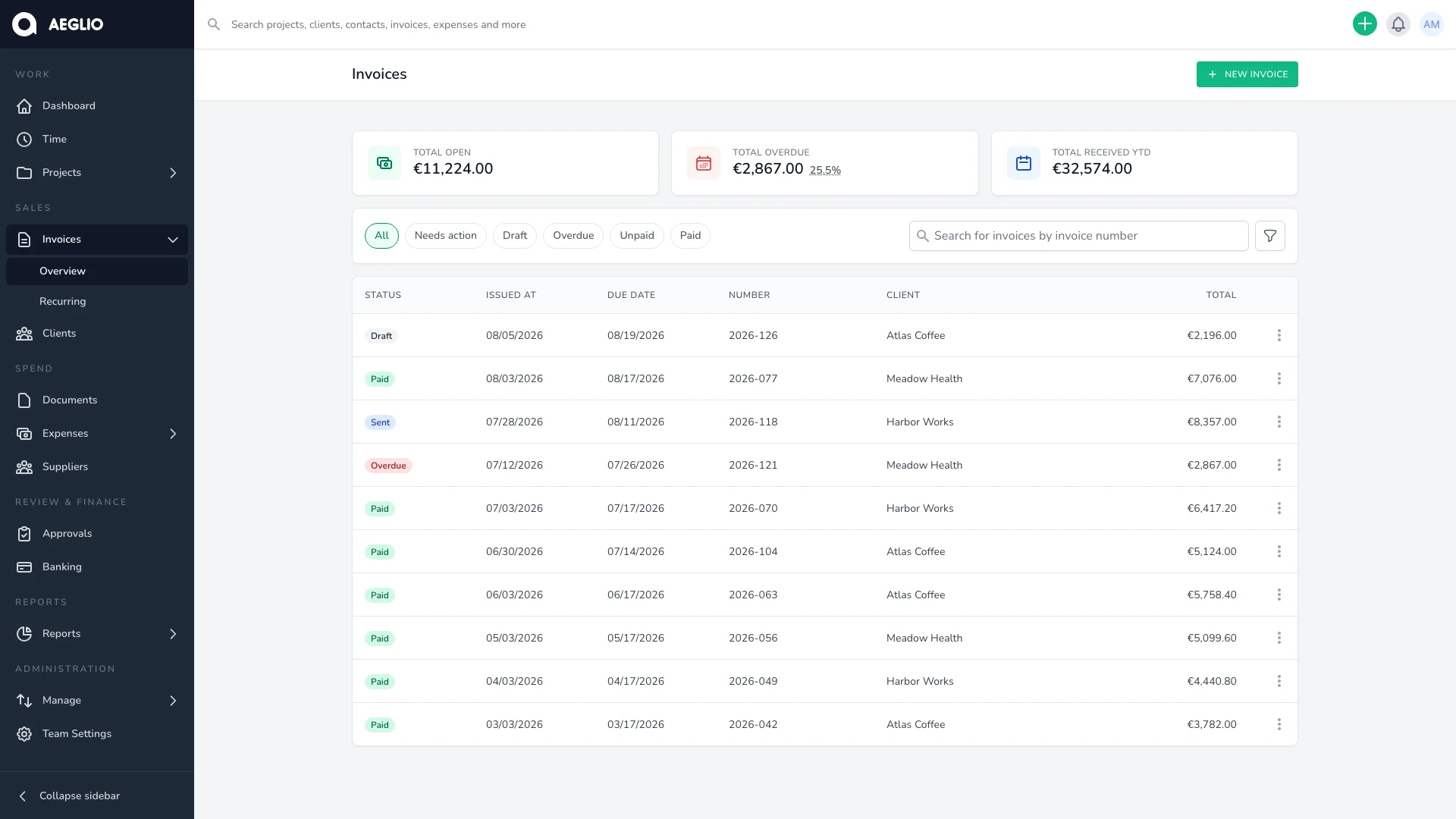
Task: Select the Unpaid filter tab
Action: pyautogui.click(x=637, y=236)
